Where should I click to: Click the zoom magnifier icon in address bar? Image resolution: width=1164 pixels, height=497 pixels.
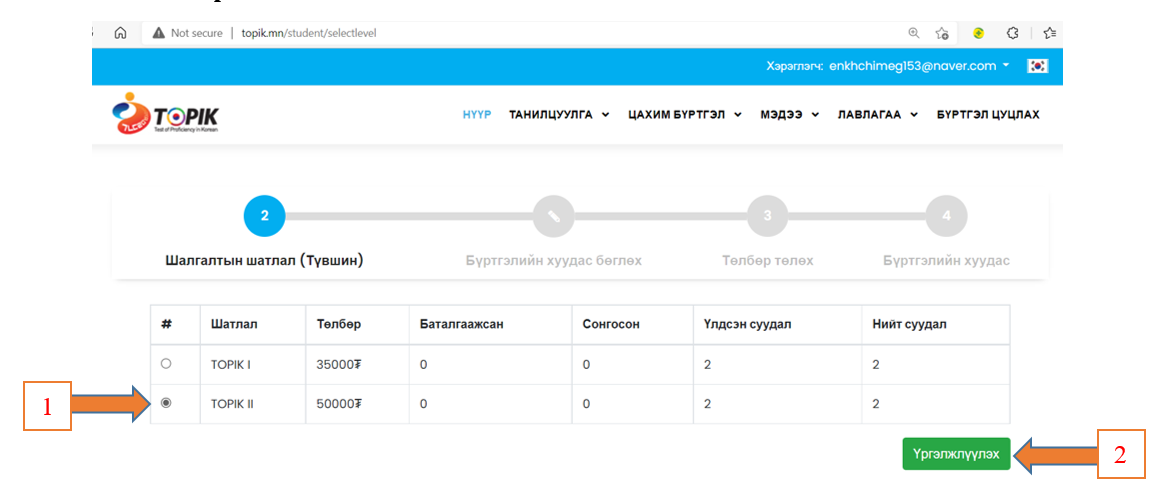click(x=913, y=33)
